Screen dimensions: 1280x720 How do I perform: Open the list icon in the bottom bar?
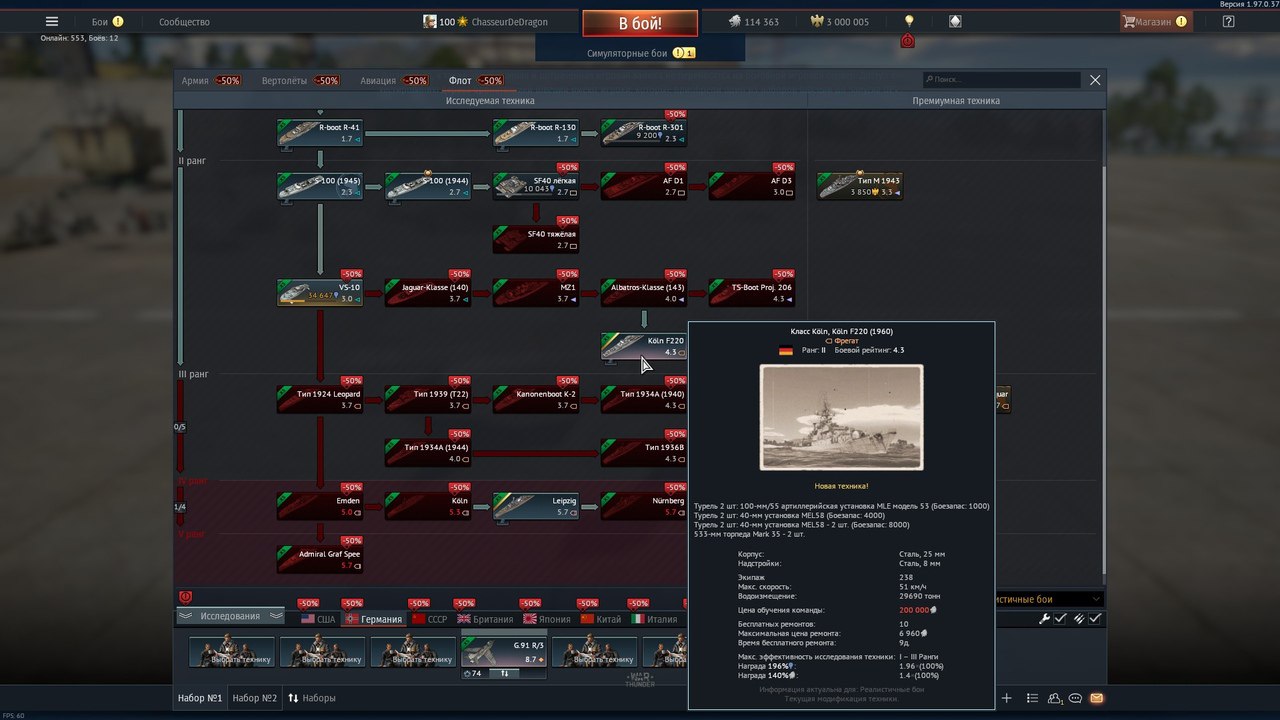coord(1033,698)
